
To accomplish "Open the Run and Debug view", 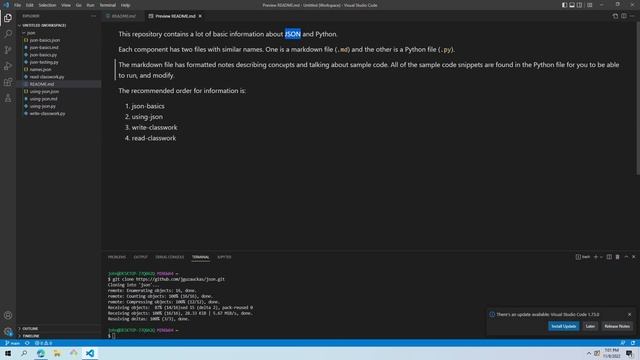I will tap(8, 66).
